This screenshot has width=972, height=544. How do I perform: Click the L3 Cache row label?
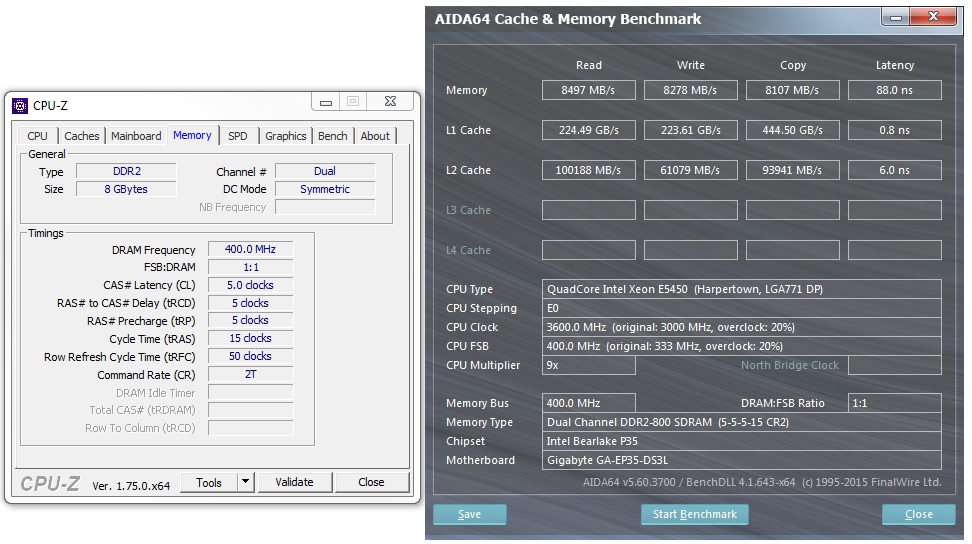(468, 210)
